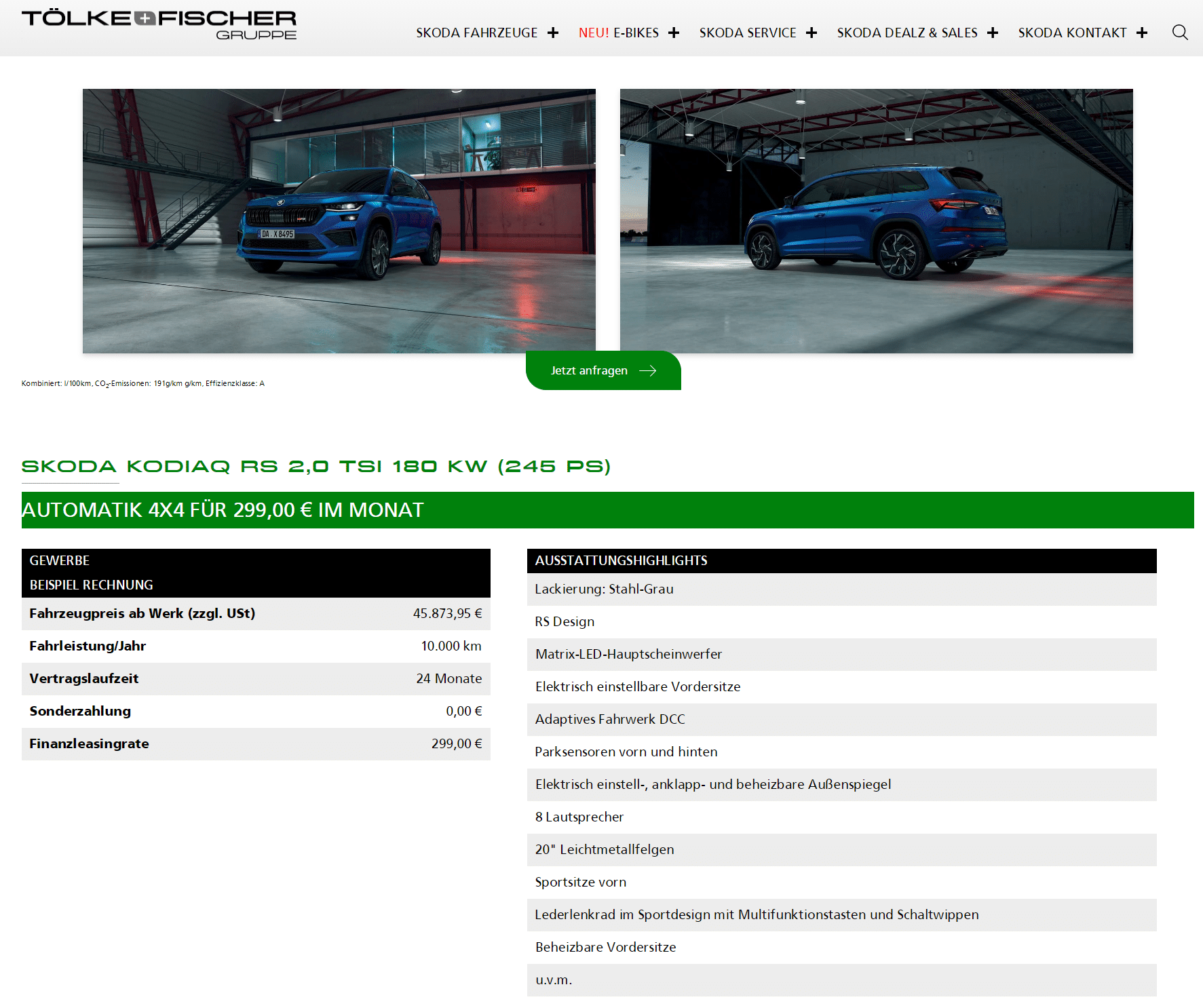Viewport: 1203px width, 1008px height.
Task: Select the Sportsitze vorn row
Action: tap(842, 883)
